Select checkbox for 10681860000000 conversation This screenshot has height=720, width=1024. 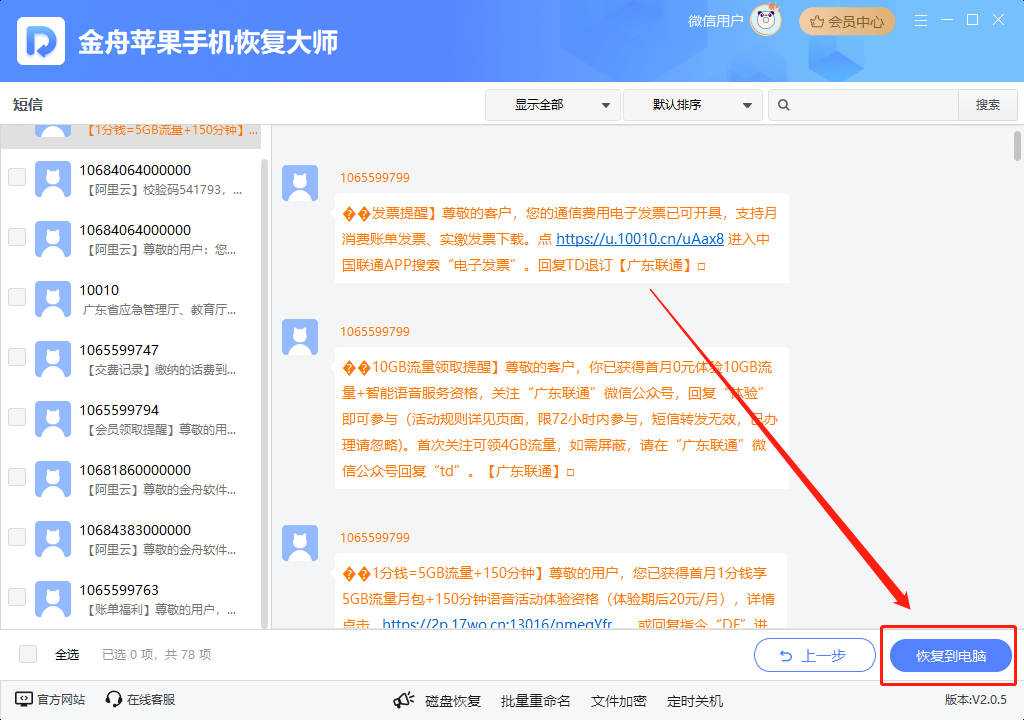tap(17, 477)
